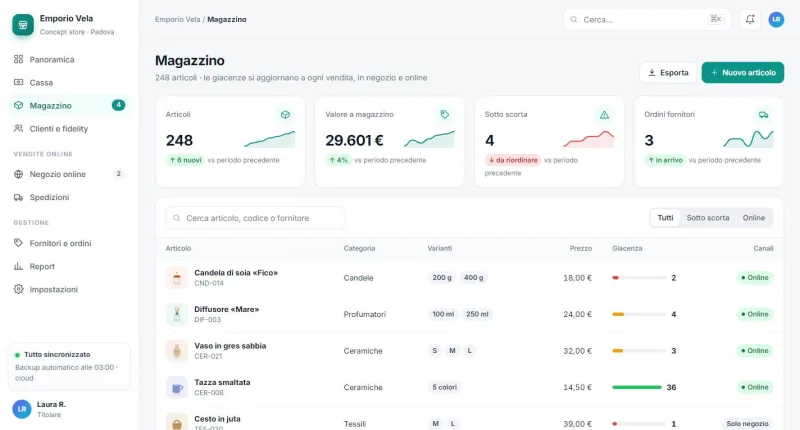Select the 200 g variant chip
The height and width of the screenshot is (430, 800).
[442, 278]
